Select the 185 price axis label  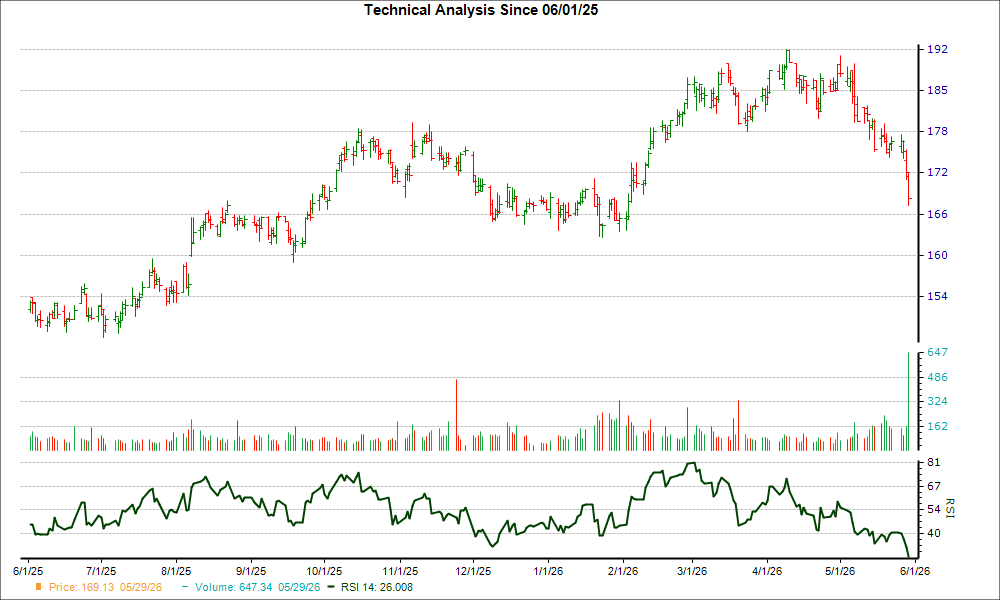click(937, 91)
